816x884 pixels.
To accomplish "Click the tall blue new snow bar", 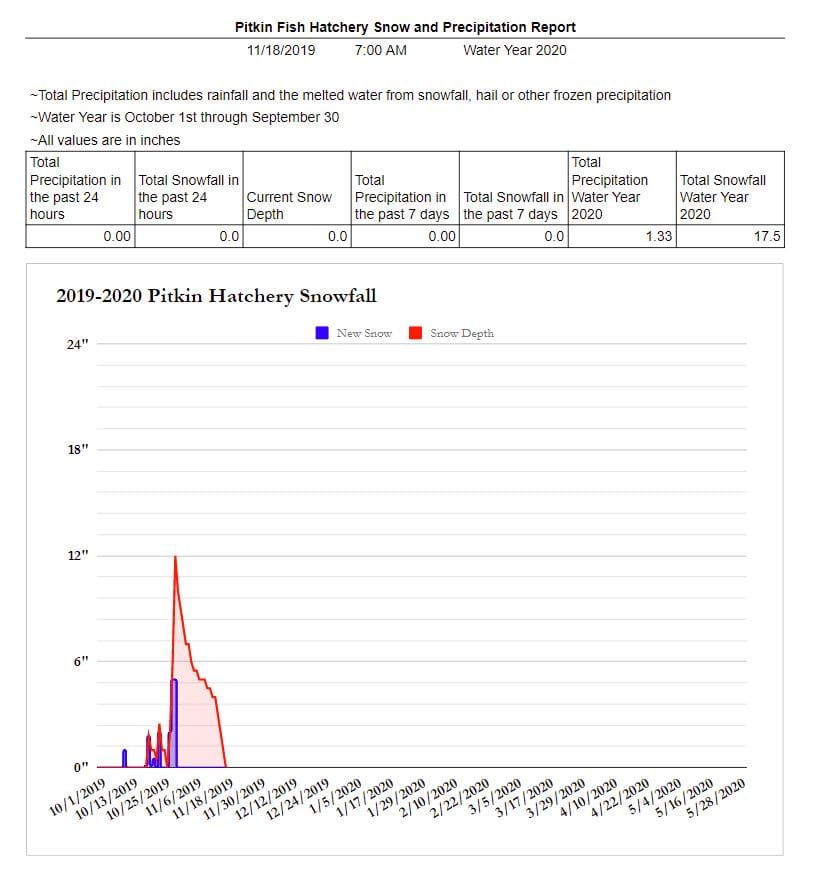I will click(174, 720).
